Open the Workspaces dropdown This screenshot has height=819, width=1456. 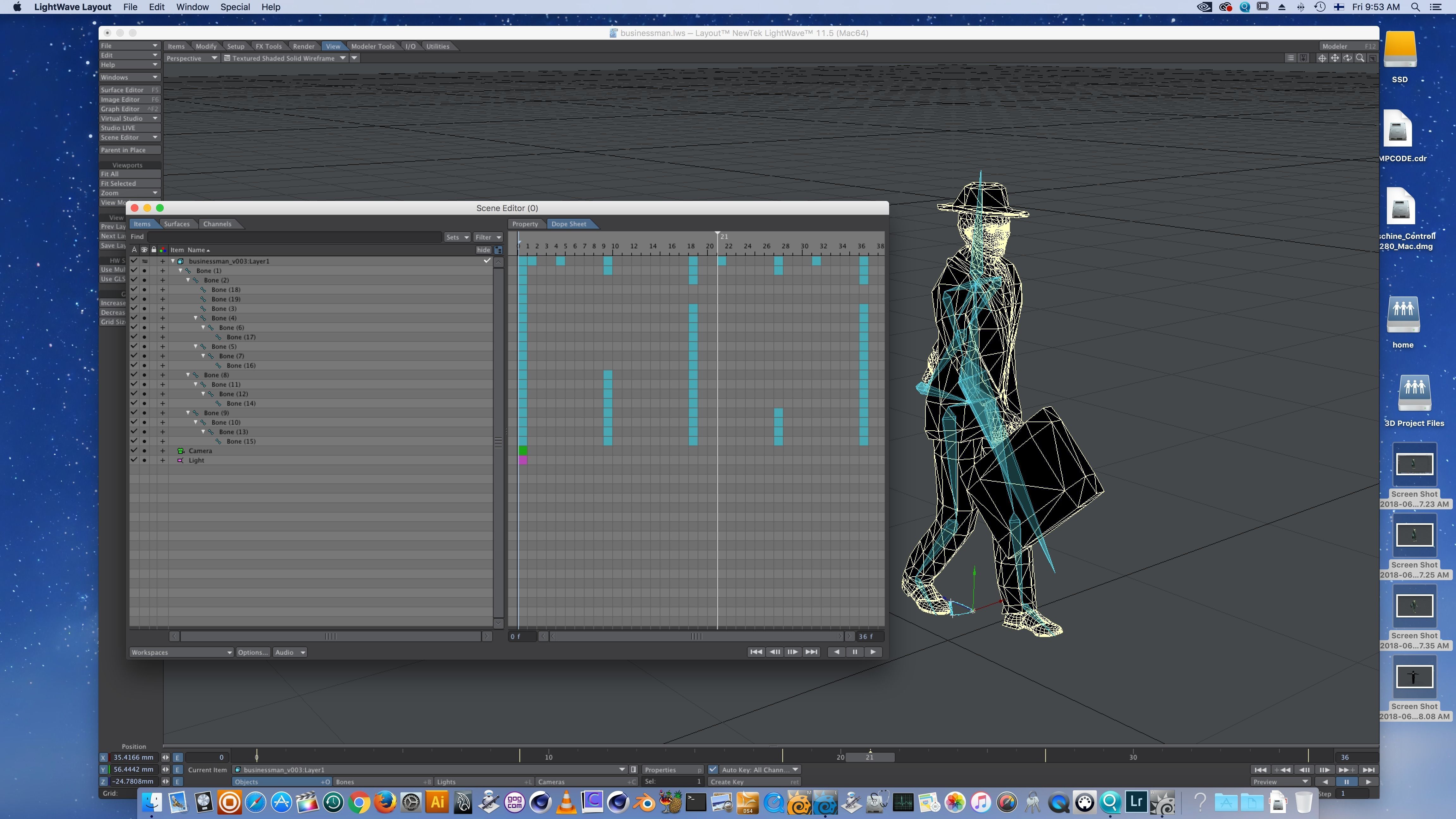pyautogui.click(x=181, y=653)
